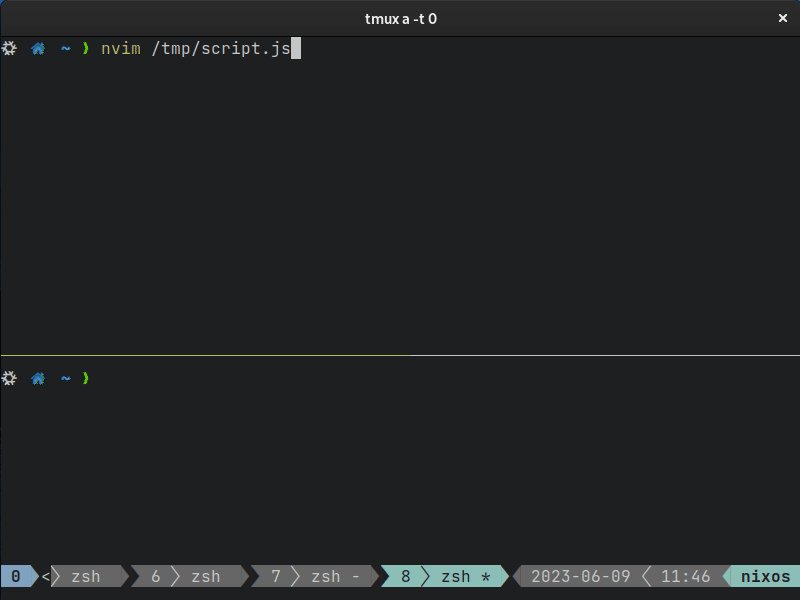Click the home icon in bottom pane prompt

[x=38, y=378]
